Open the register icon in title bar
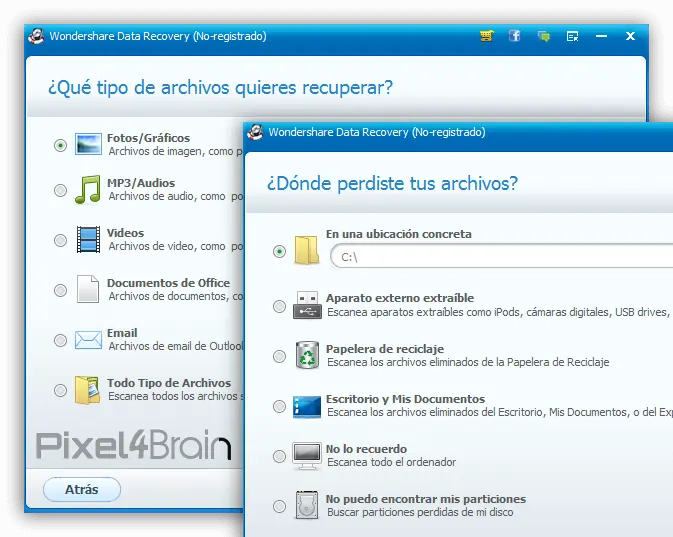 pyautogui.click(x=573, y=36)
